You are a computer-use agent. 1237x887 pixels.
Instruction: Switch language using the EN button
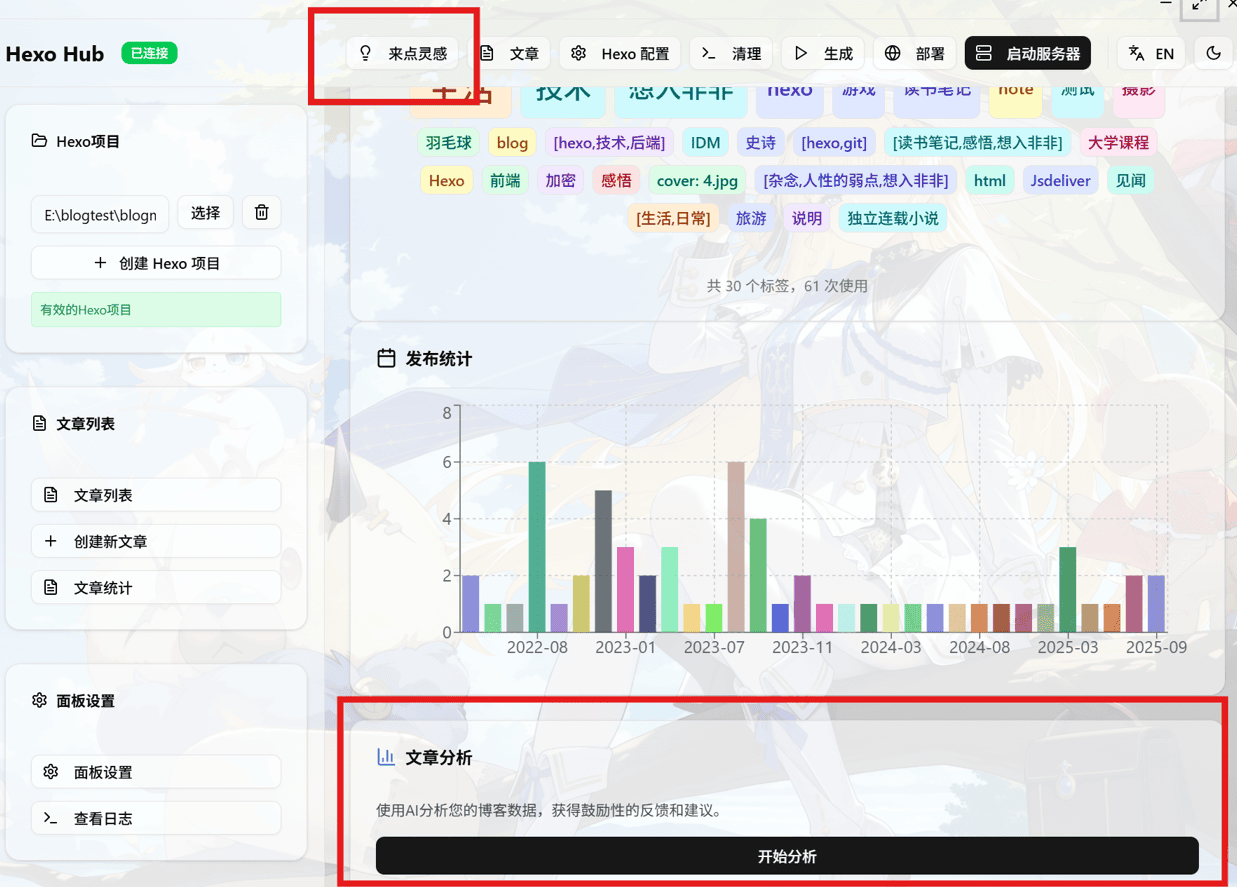(1151, 54)
